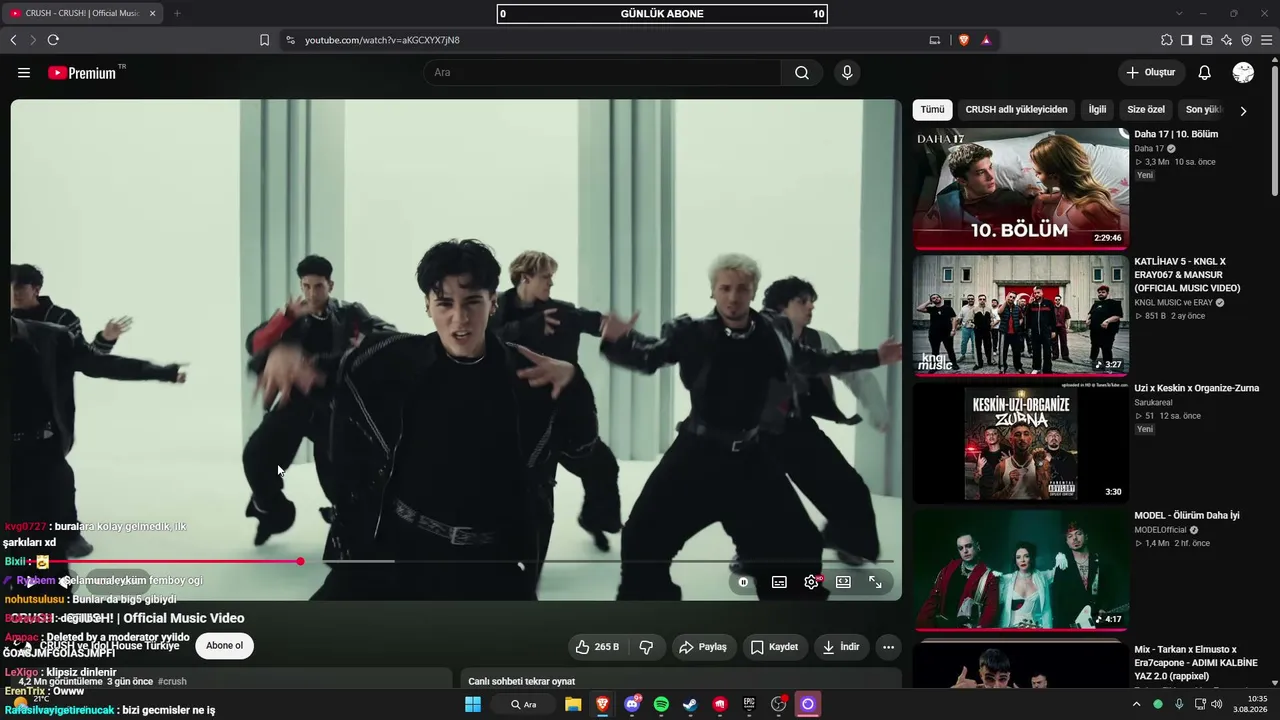The height and width of the screenshot is (720, 1280).
Task: Dislike the video with thumbs down
Action: 646,647
